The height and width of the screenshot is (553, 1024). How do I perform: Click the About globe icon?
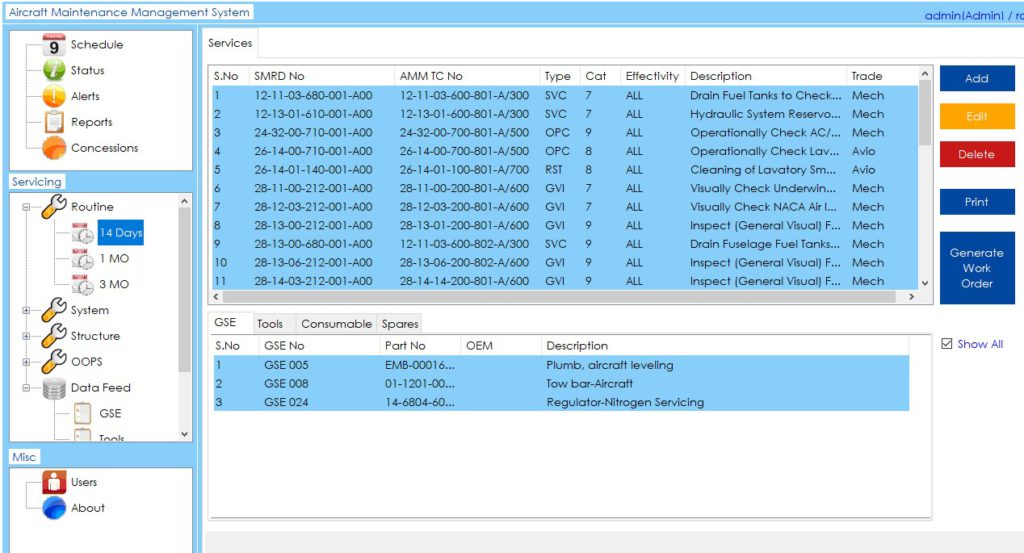pos(54,508)
